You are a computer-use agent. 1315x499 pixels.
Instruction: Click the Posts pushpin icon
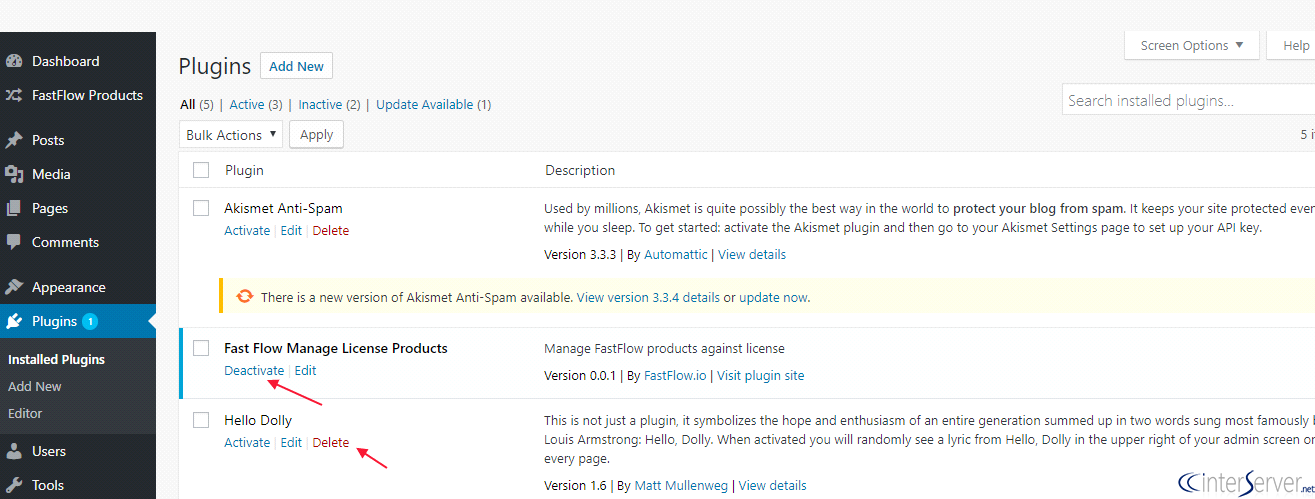[14, 140]
